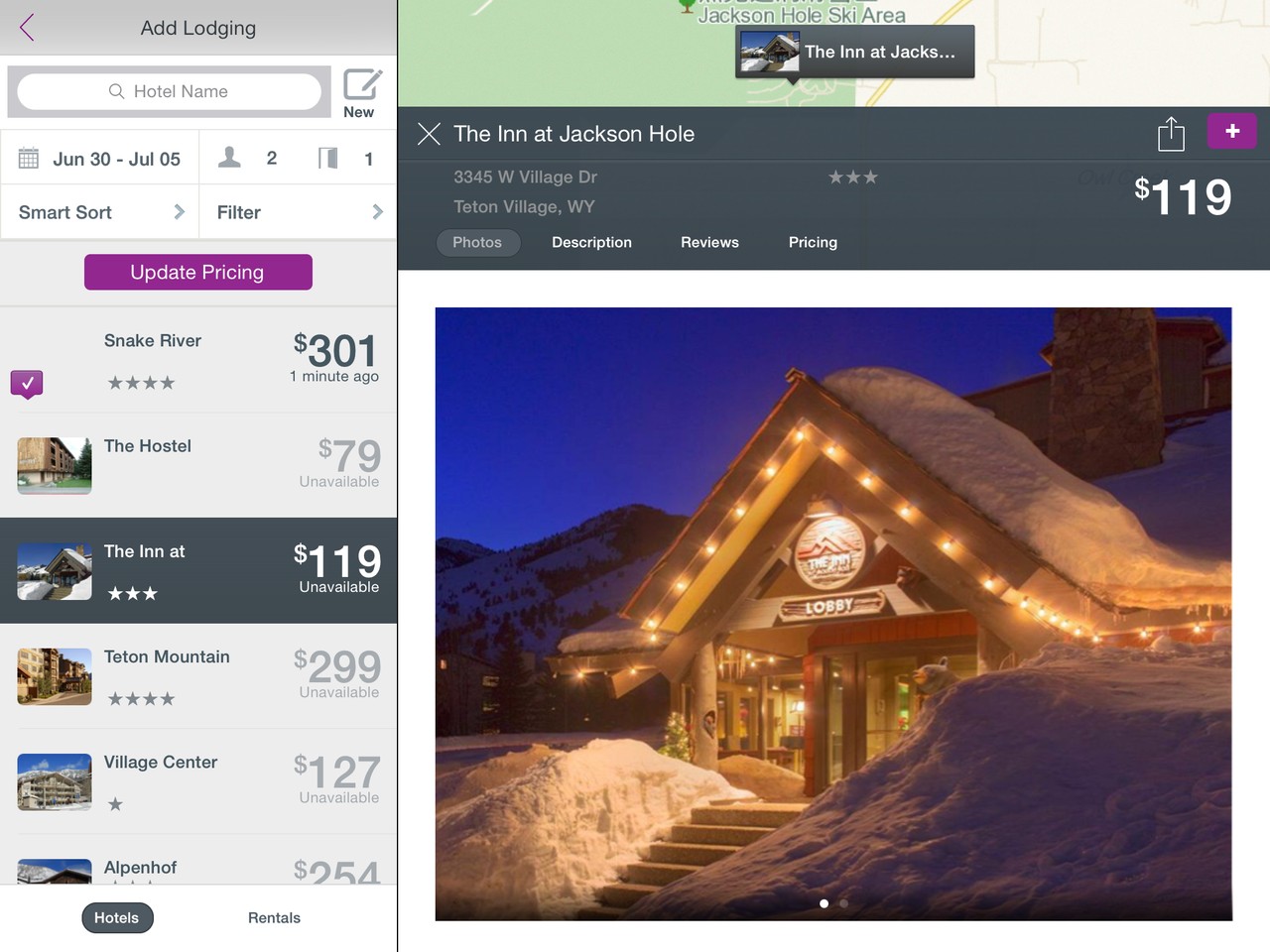This screenshot has width=1270, height=952.
Task: Tap the Jackson Hole Ski Area map label
Action: [x=802, y=15]
